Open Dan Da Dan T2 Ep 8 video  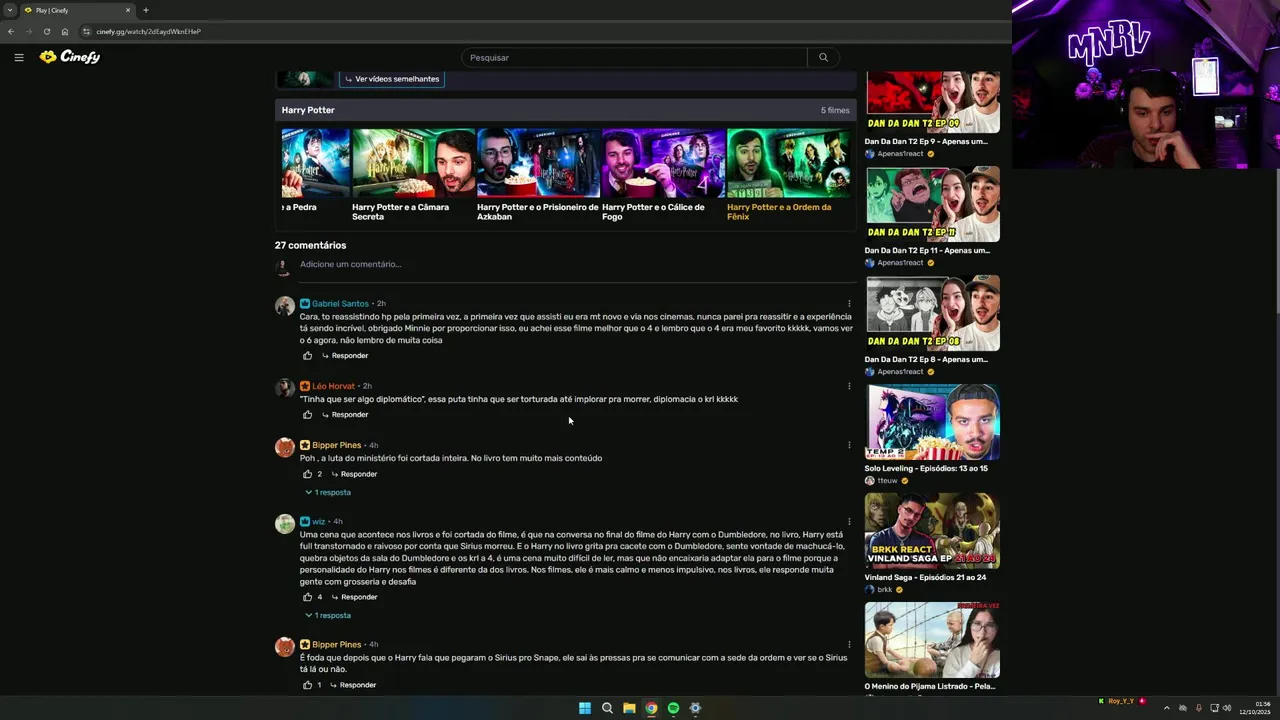click(932, 314)
